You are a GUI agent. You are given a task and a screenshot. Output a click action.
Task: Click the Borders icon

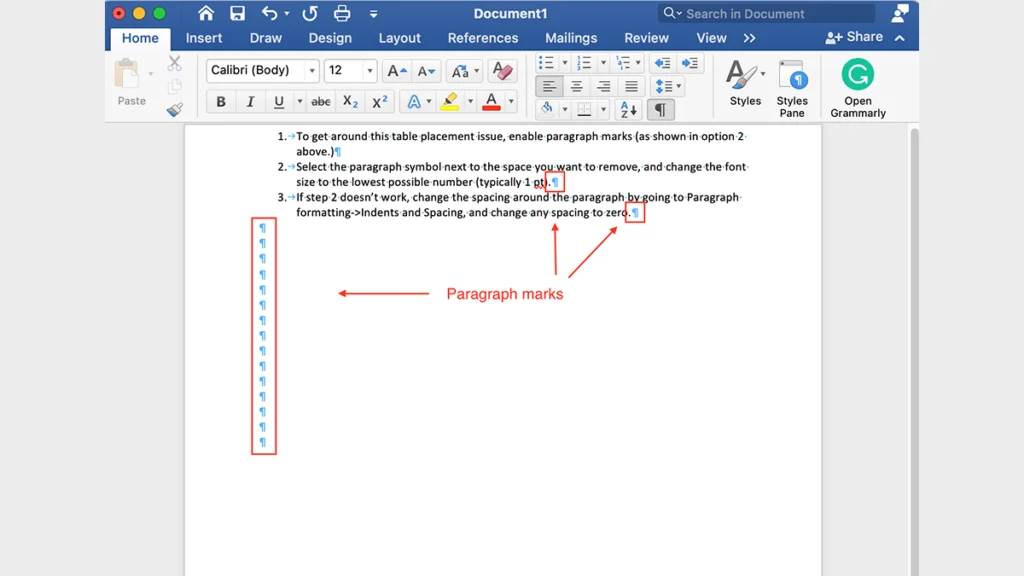pos(584,109)
